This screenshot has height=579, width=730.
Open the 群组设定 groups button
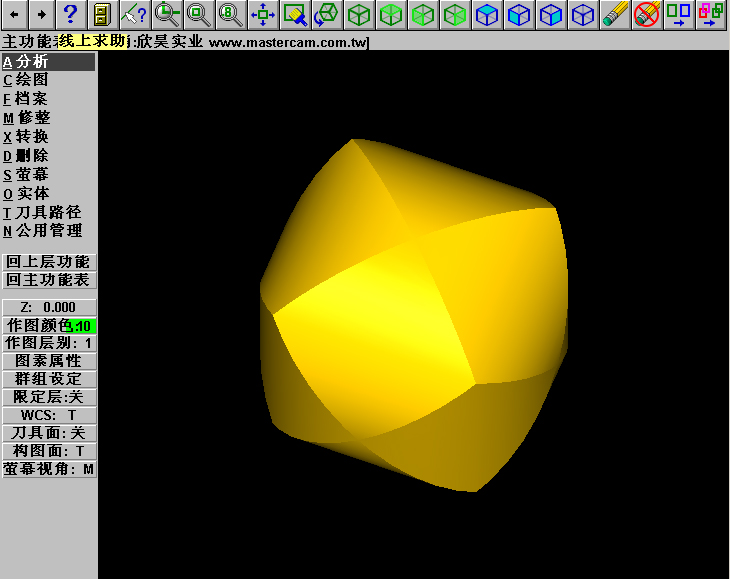(49, 379)
